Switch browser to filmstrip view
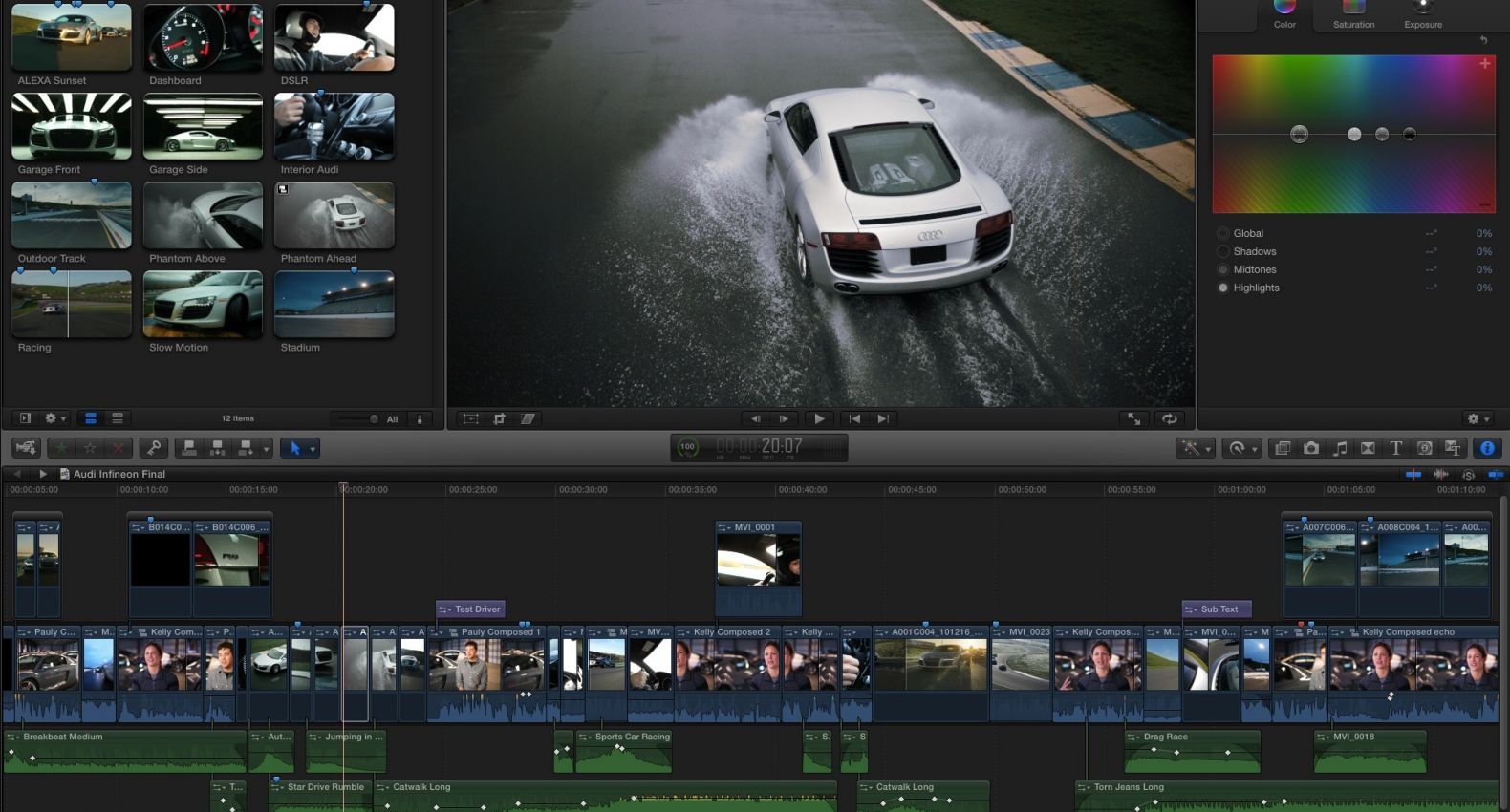 [x=91, y=418]
